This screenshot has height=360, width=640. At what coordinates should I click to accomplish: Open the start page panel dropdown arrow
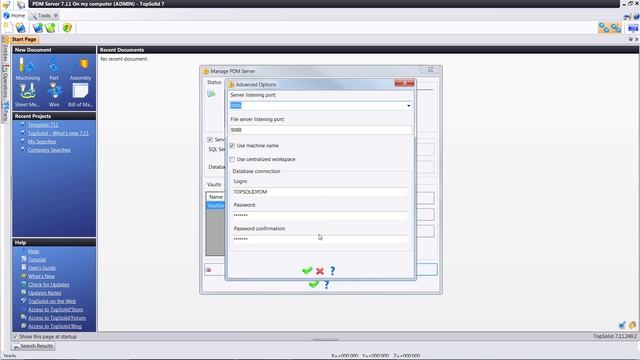point(631,40)
